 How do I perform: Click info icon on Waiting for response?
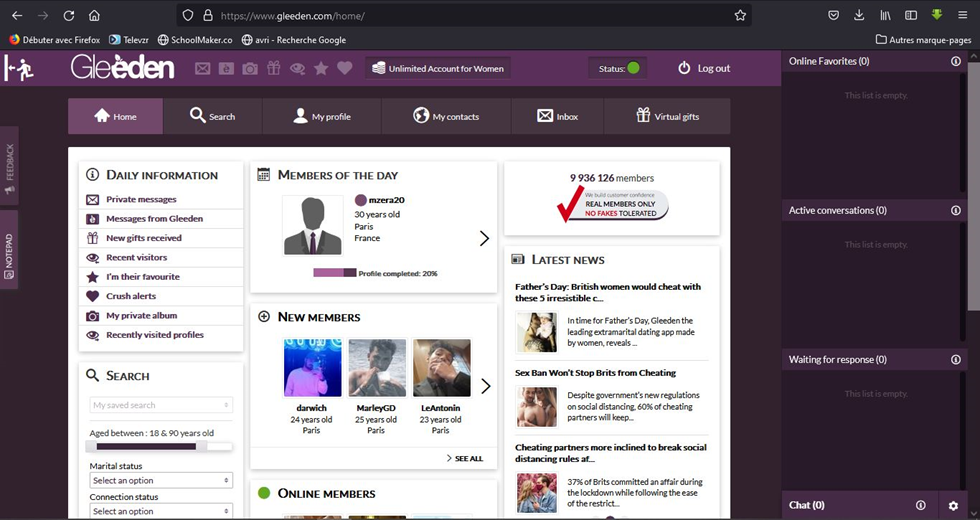coord(956,359)
